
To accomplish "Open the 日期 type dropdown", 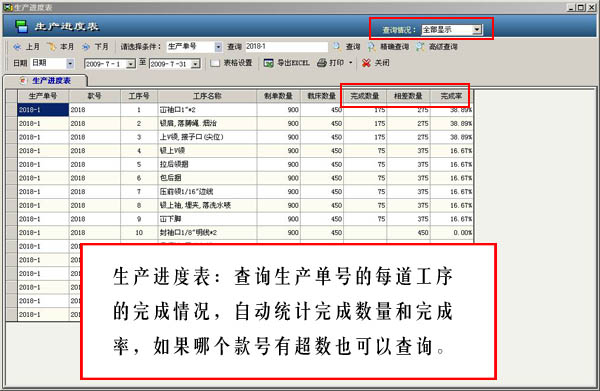I will [x=70, y=64].
